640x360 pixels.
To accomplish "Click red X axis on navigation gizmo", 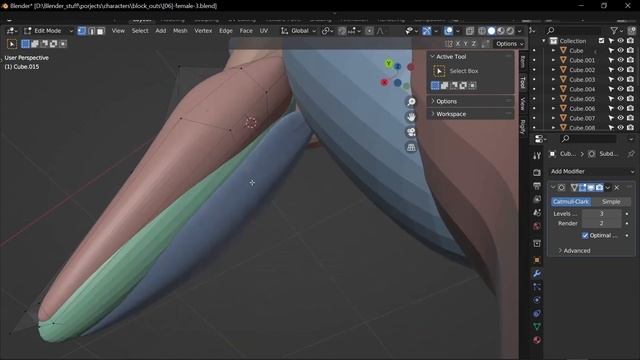I will click(384, 82).
